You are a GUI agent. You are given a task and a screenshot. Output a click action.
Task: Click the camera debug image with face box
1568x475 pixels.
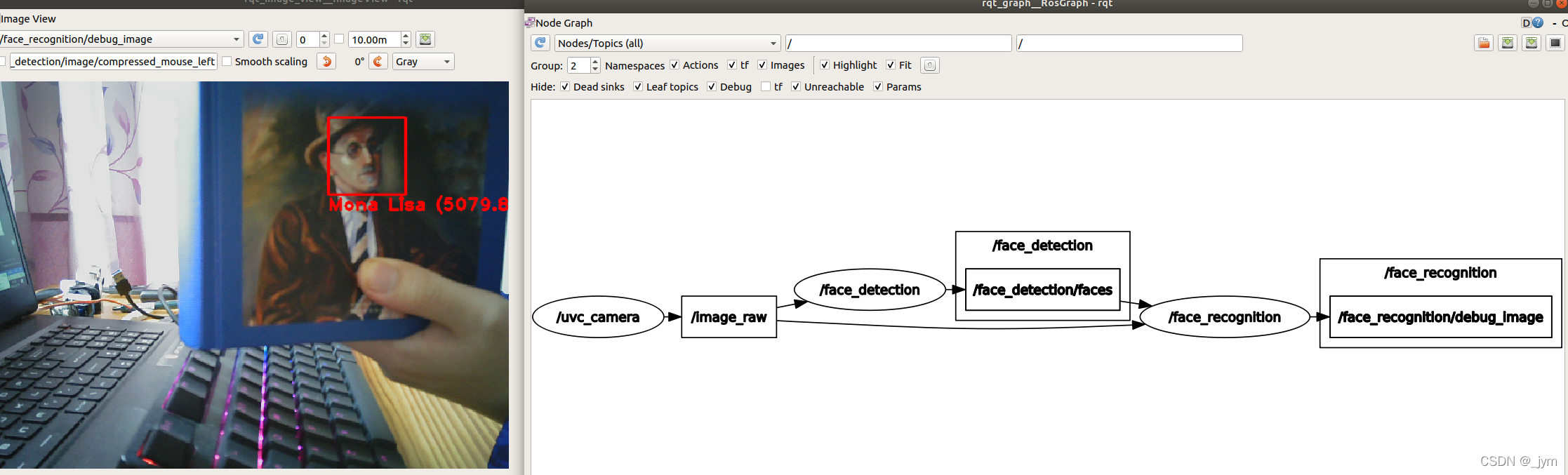point(254,275)
